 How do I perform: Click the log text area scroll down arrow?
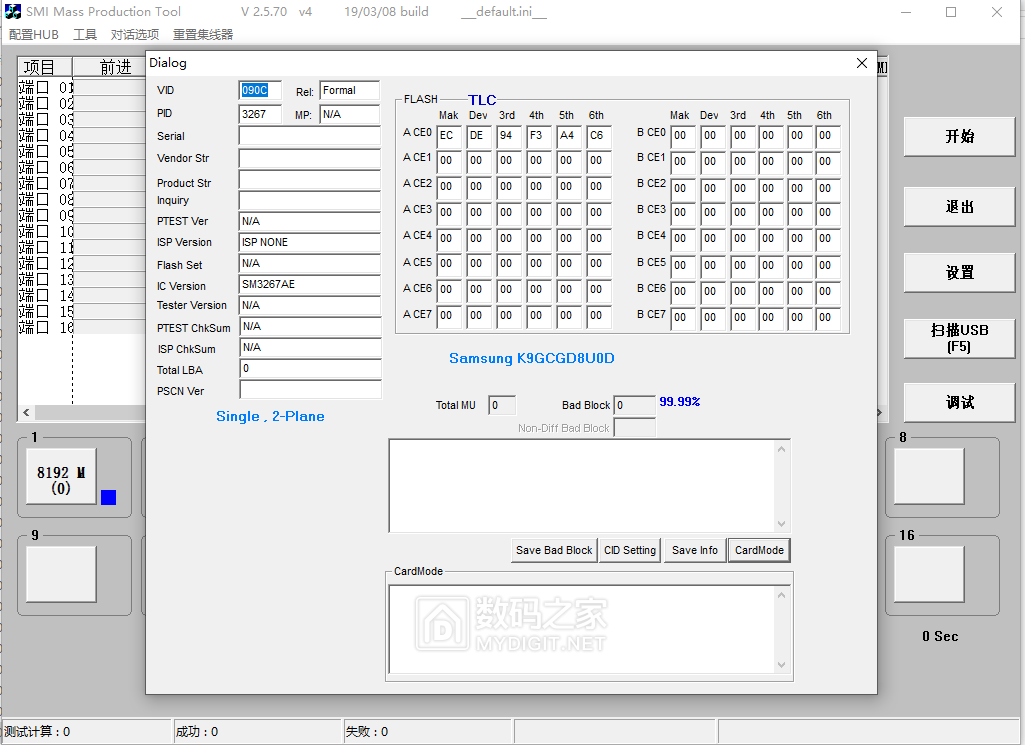coord(781,524)
